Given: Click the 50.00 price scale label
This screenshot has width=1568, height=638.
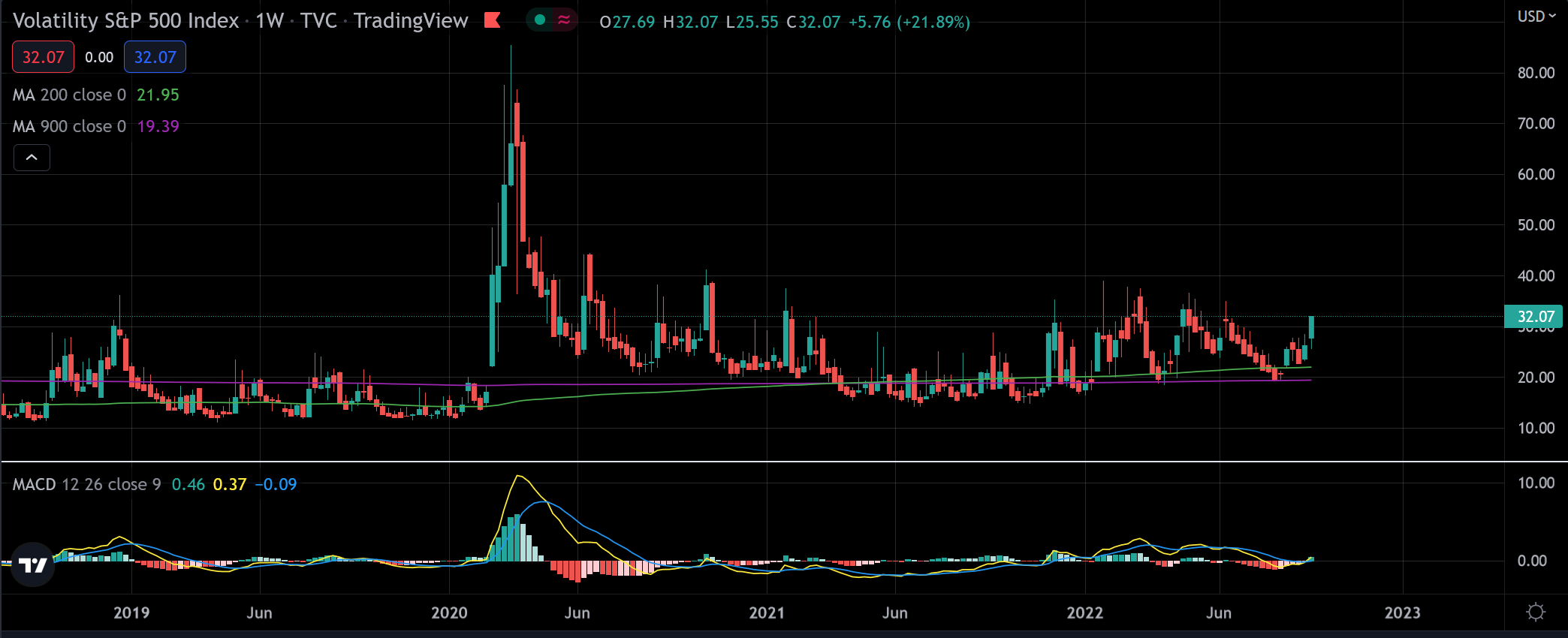Looking at the screenshot, I should [x=1536, y=225].
